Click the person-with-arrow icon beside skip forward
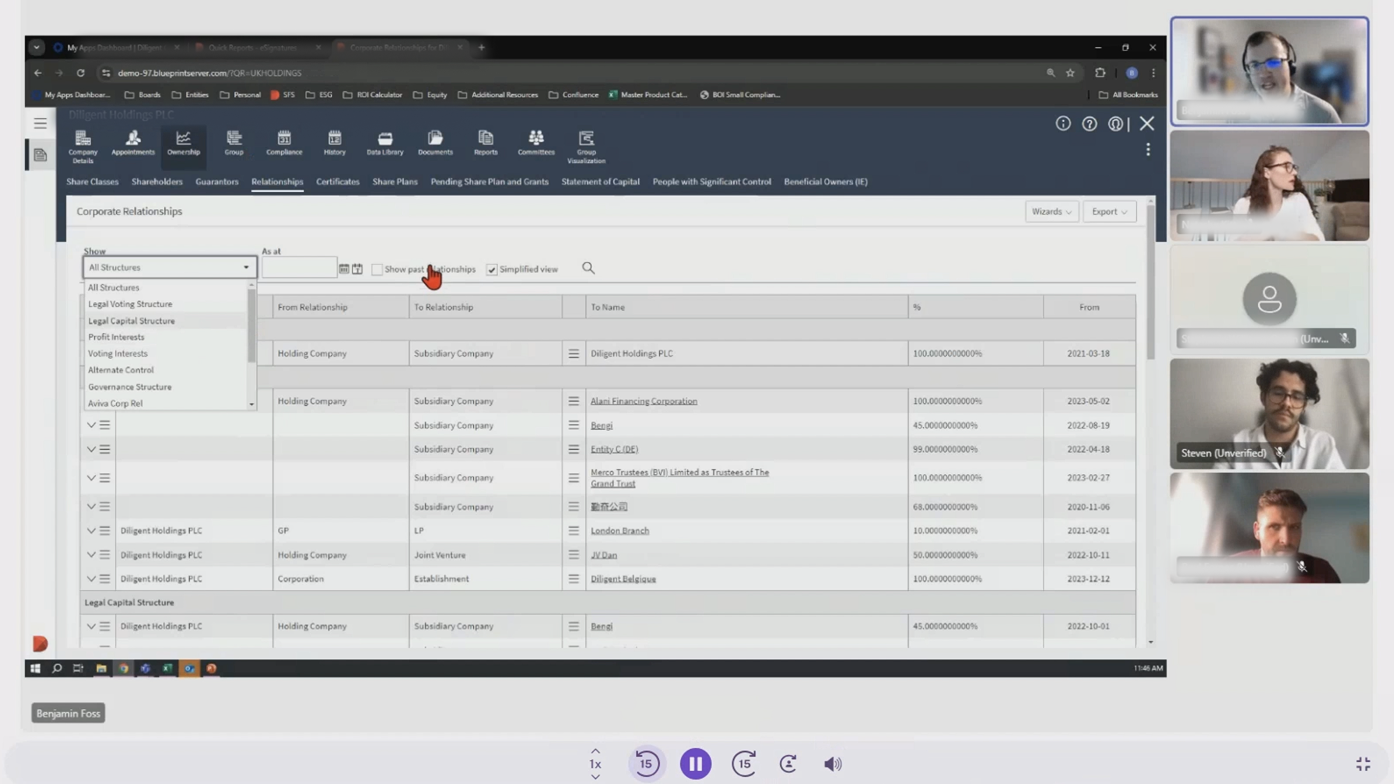 pyautogui.click(x=788, y=764)
